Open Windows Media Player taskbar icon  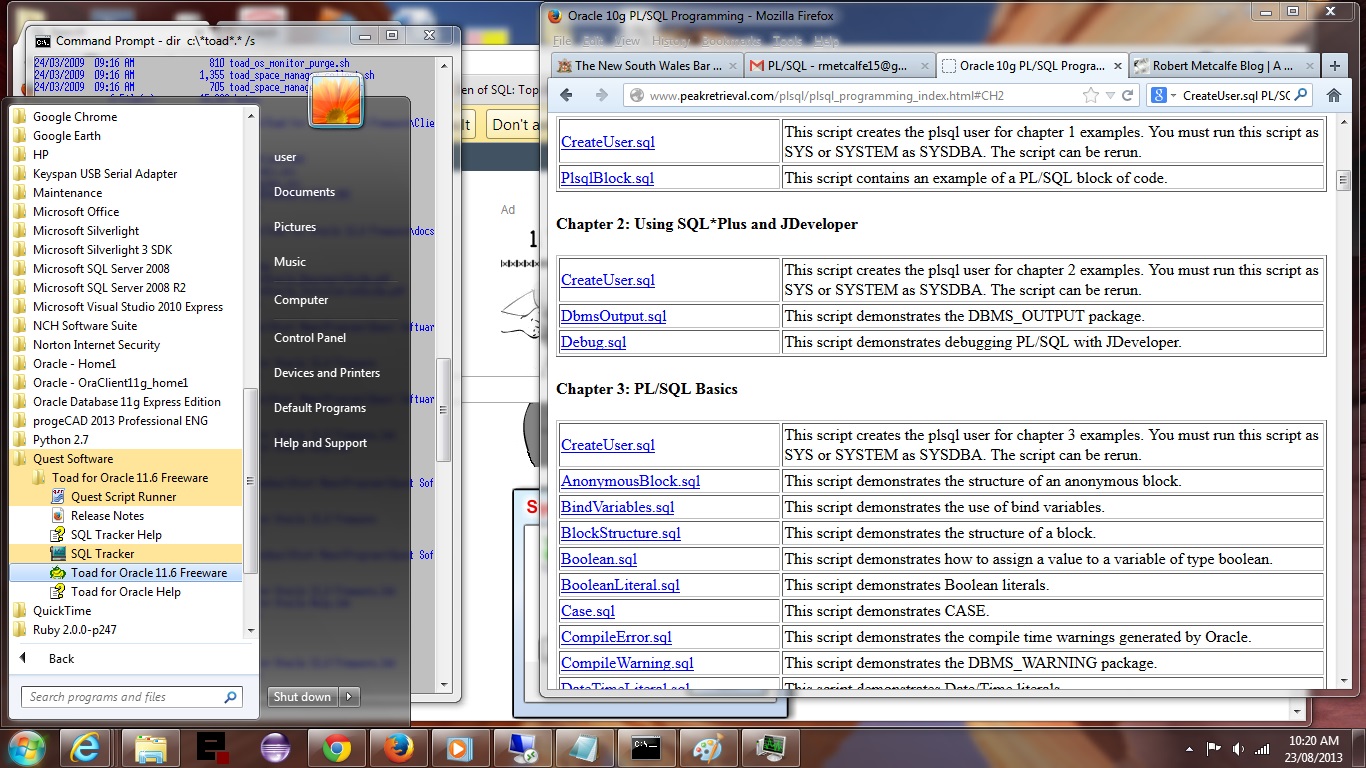pyautogui.click(x=459, y=747)
